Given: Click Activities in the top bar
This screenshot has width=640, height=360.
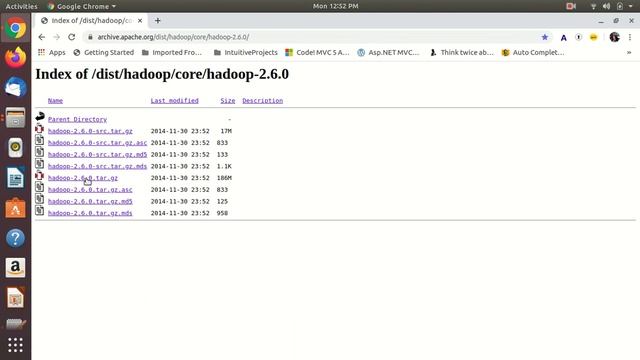Looking at the screenshot, I should click(21, 6).
